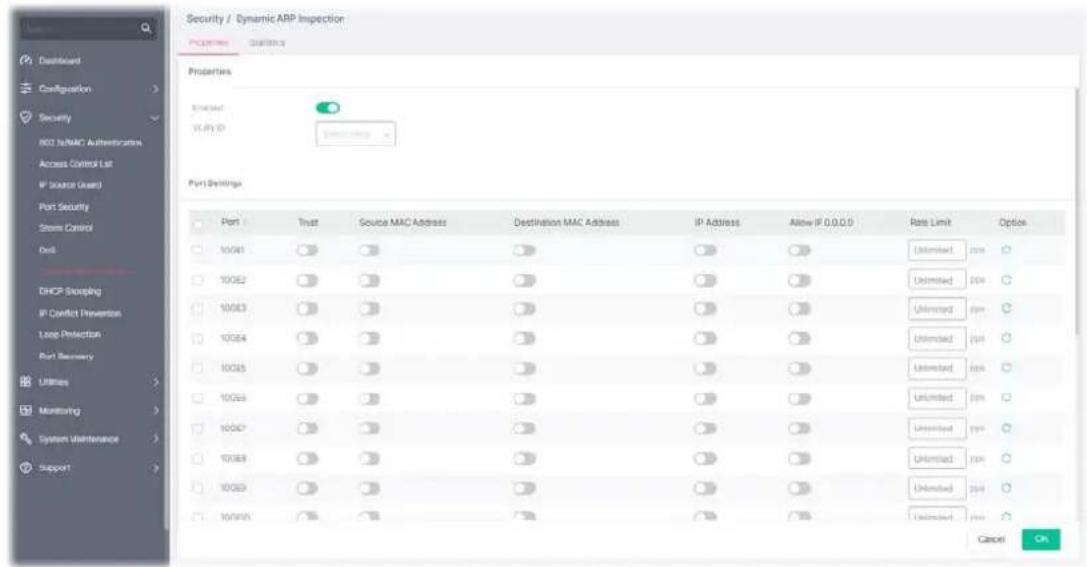1087x567 pixels.
Task: Enable Source MAC Address check for 10GE7
Action: pos(369,428)
